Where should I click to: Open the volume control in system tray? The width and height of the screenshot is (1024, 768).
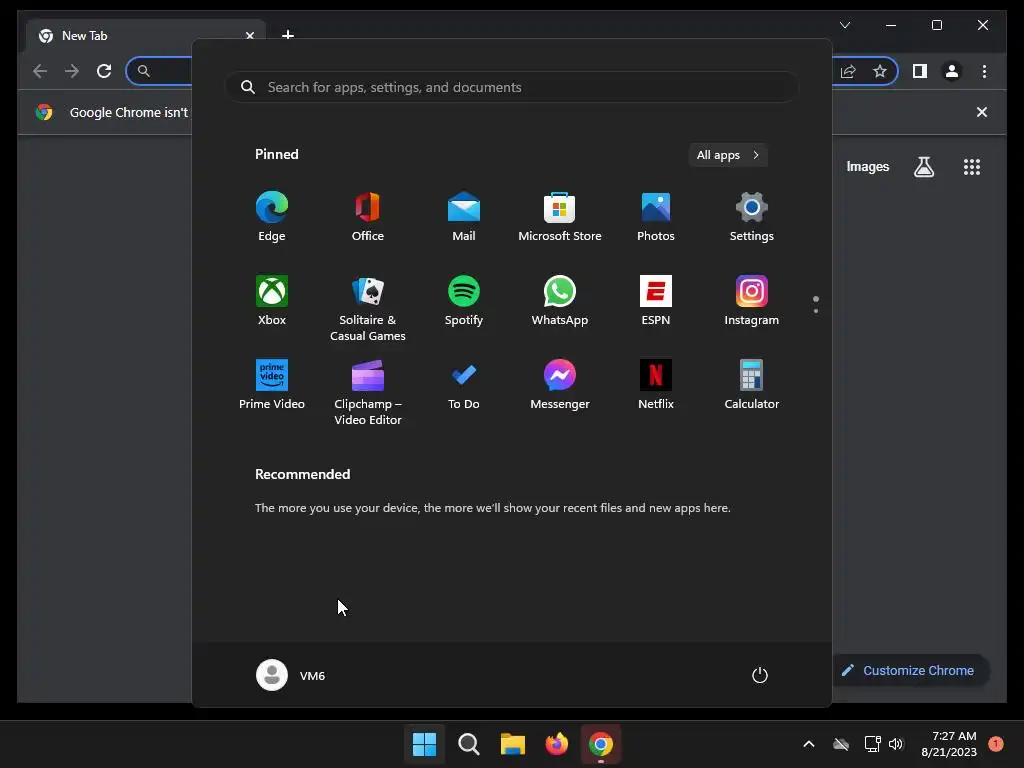coord(896,744)
